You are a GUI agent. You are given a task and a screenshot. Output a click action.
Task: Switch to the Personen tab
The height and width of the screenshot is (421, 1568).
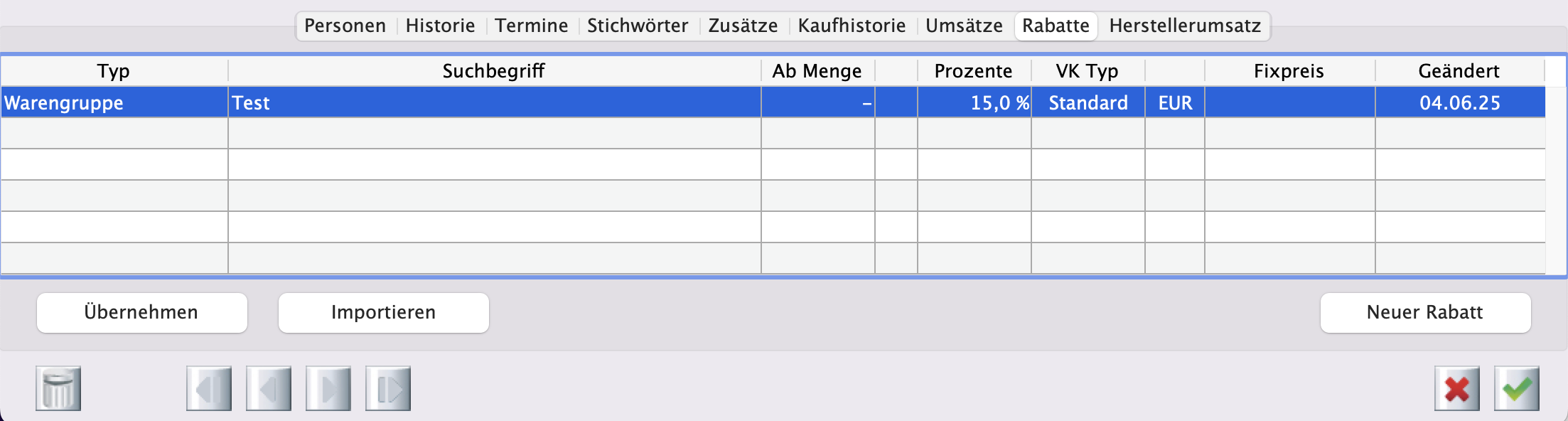345,26
